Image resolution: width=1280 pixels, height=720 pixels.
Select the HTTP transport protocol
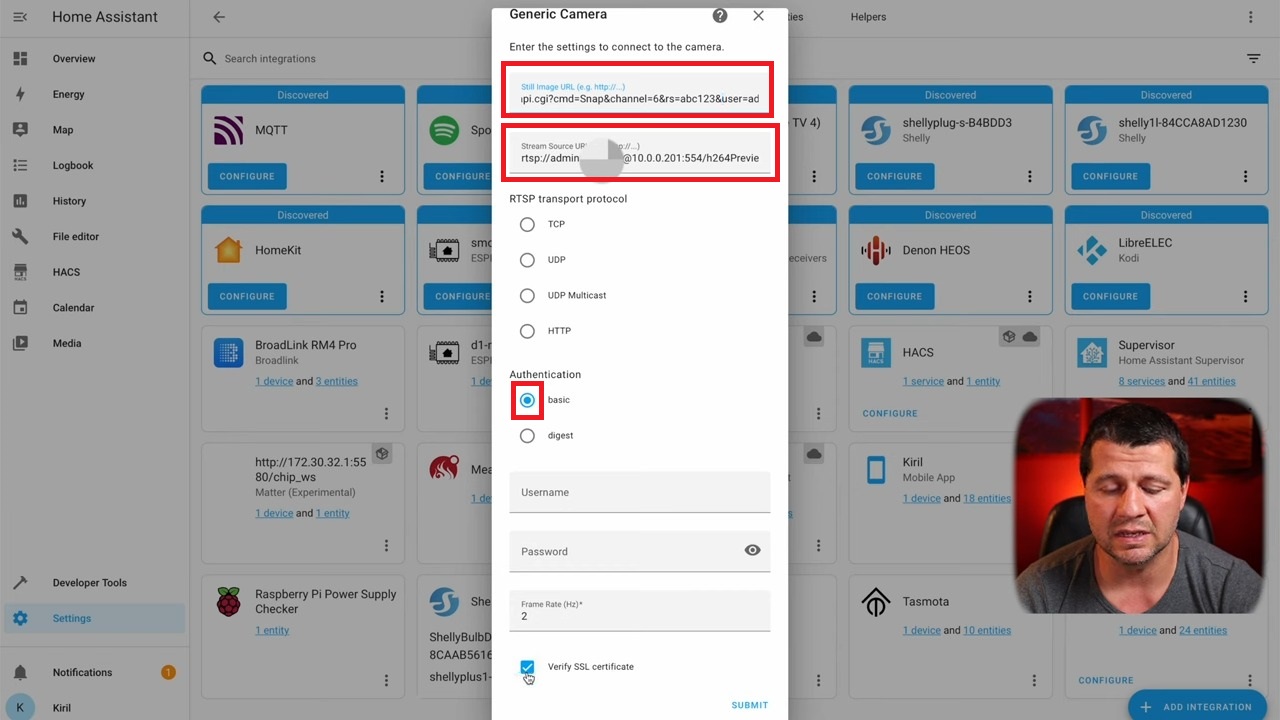[x=527, y=331]
